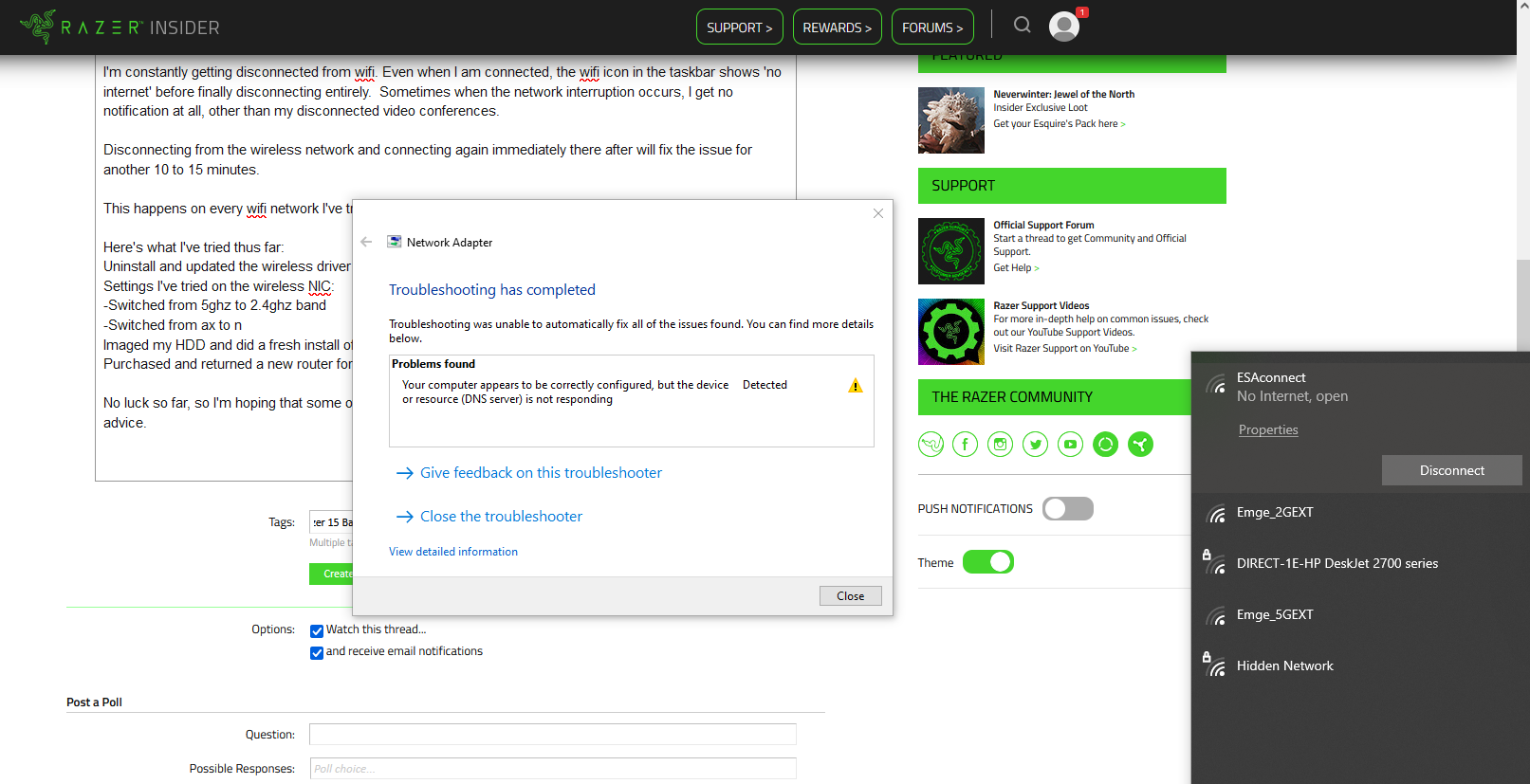Open the SUPPORT menu in header
The image size is (1530, 784).
pos(740,27)
